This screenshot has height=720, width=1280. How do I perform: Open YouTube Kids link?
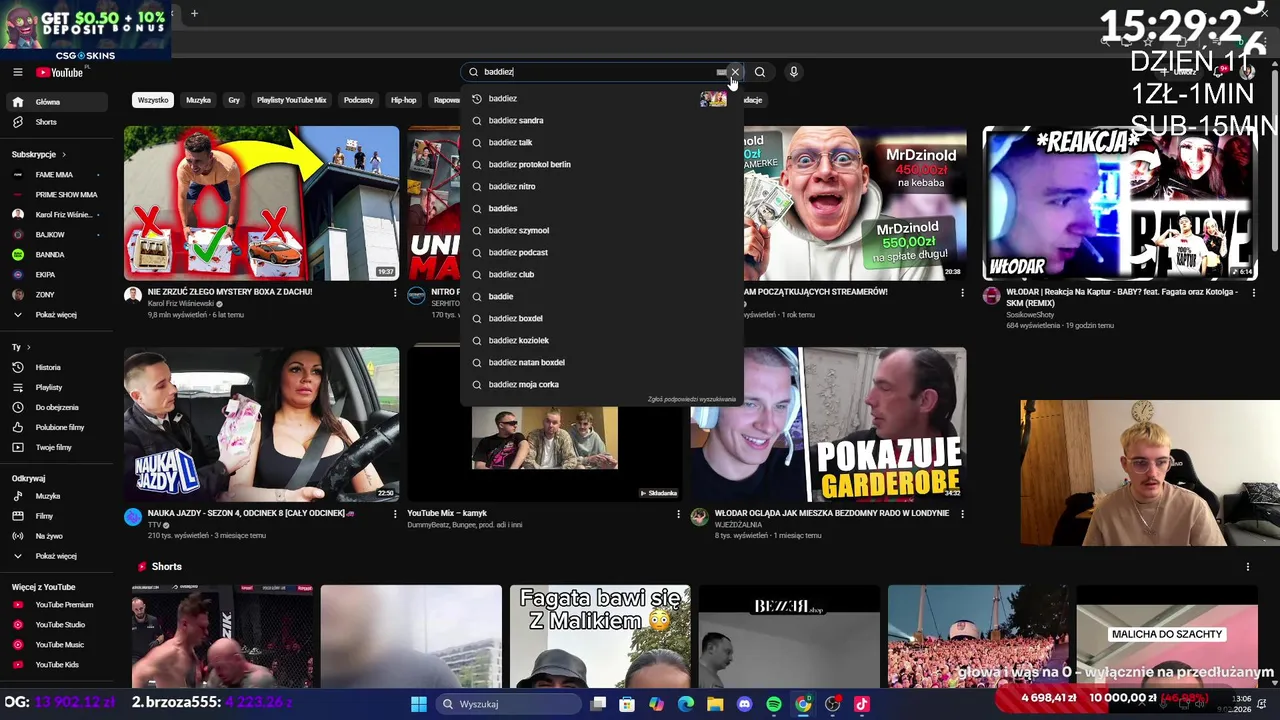pos(58,665)
